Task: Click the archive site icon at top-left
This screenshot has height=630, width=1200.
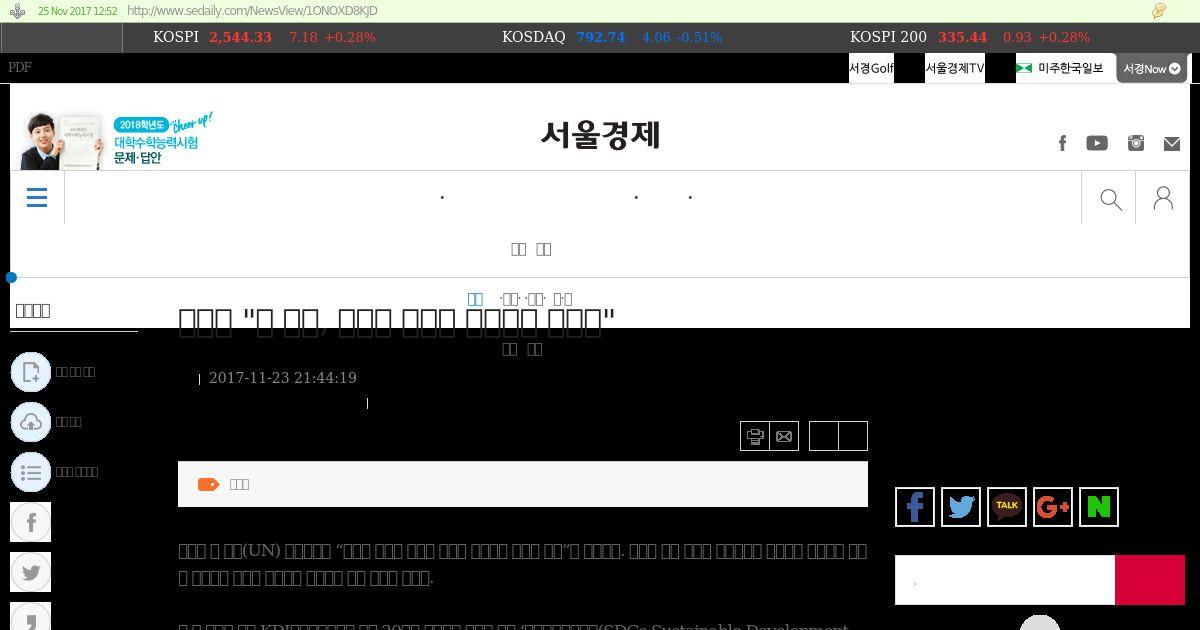Action: pos(18,11)
